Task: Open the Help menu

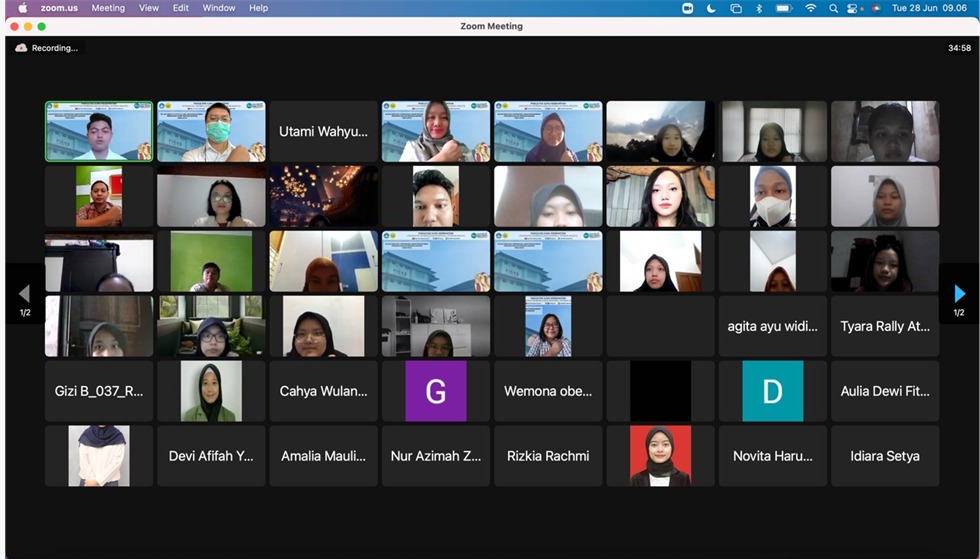Action: click(x=258, y=8)
